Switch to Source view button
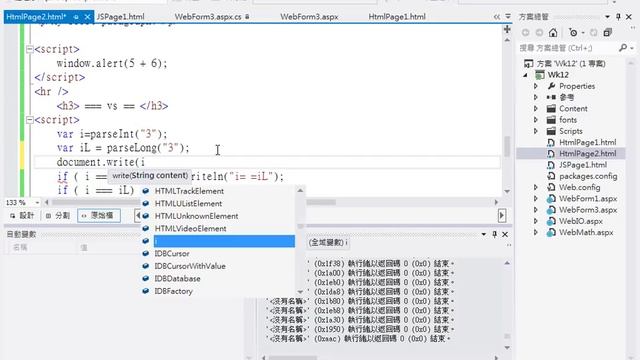 click(x=99, y=216)
